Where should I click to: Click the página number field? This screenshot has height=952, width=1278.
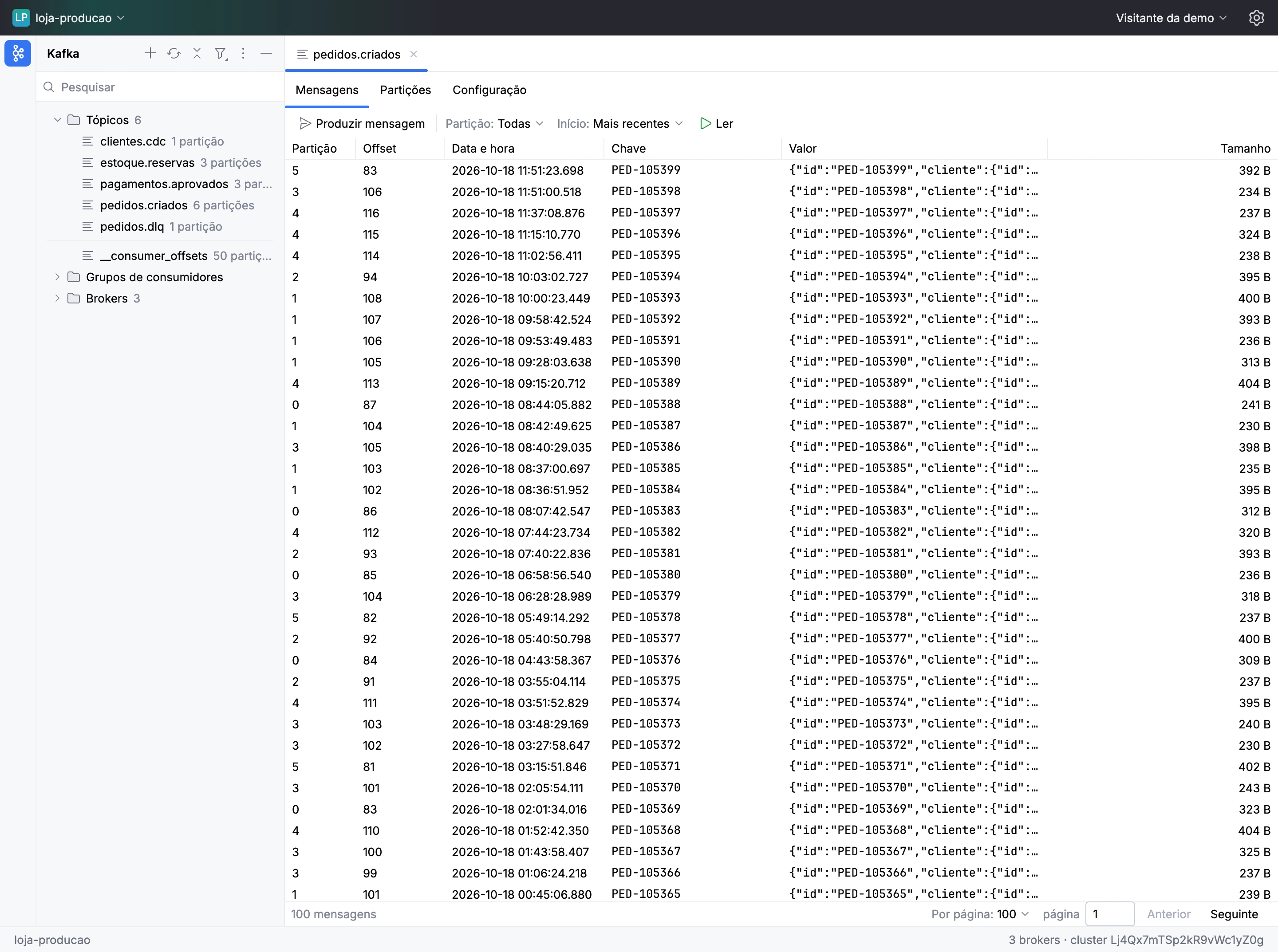coord(1110,914)
